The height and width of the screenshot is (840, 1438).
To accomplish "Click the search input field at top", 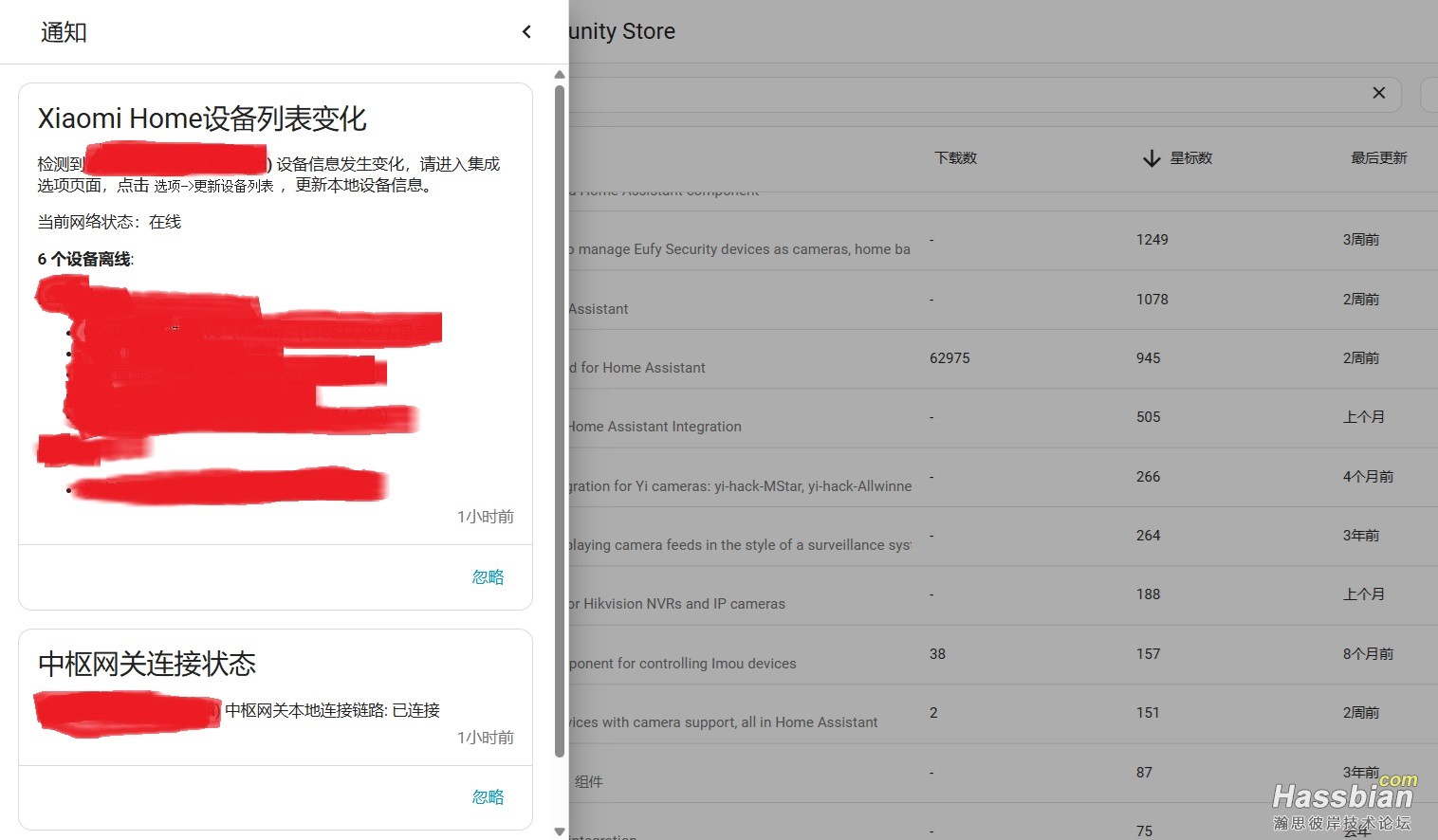I will pyautogui.click(x=949, y=94).
